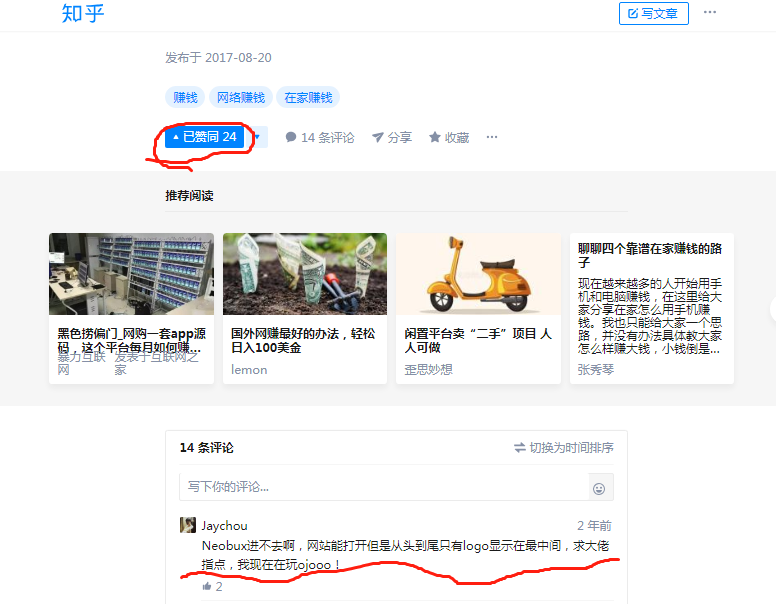Viewport: 776px width, 604px height.
Task: Click the 分享 share button
Action: pos(392,137)
